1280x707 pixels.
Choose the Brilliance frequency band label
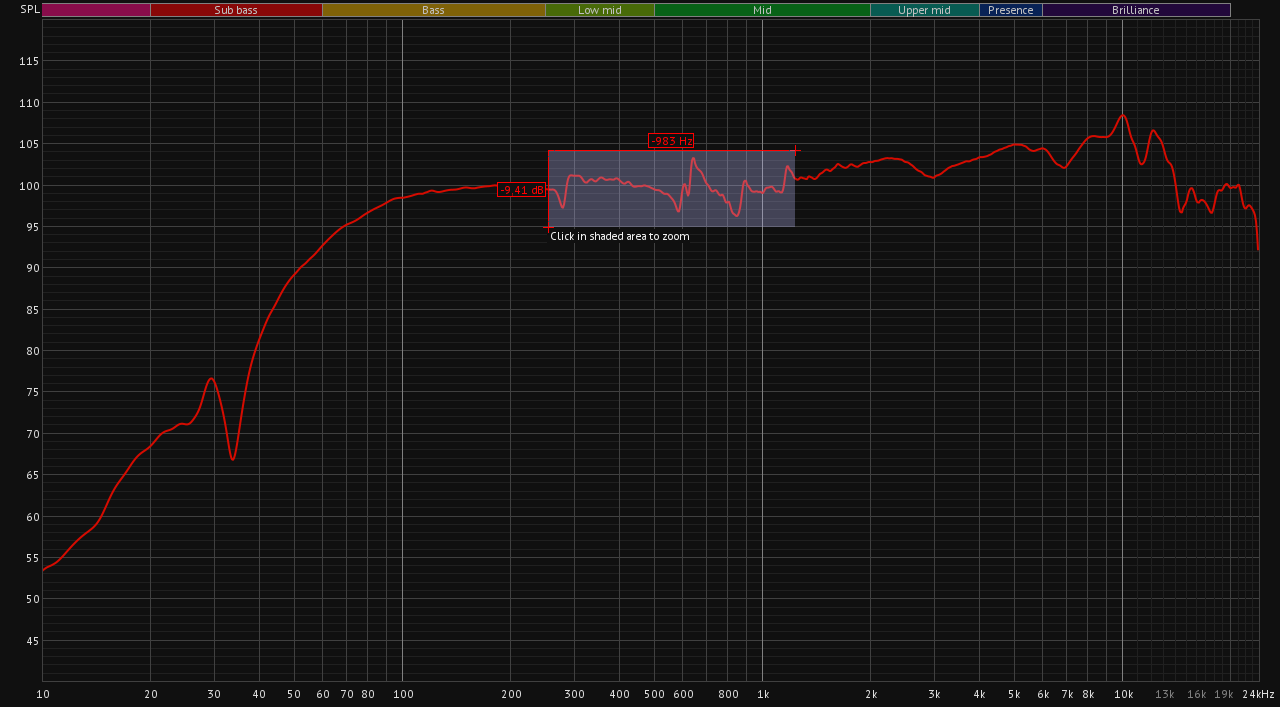coord(1136,10)
